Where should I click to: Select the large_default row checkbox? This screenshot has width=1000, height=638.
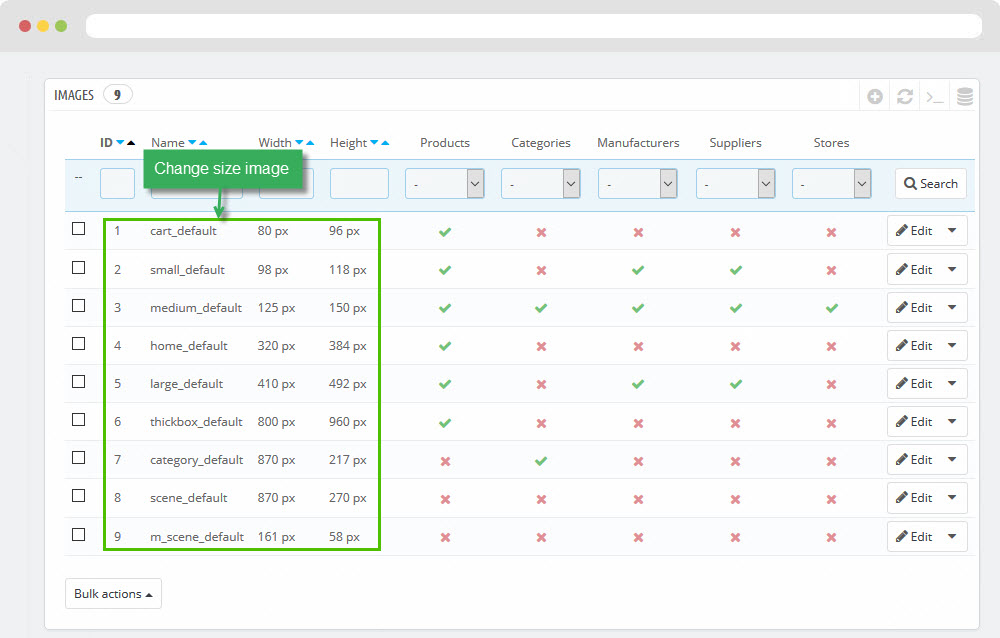78,382
